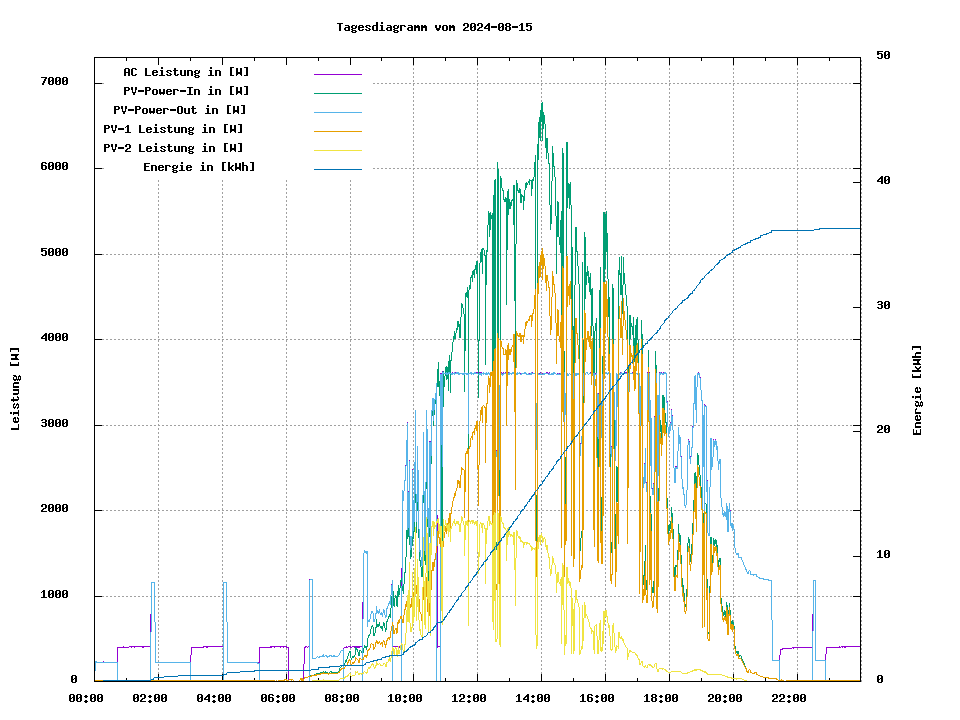Click the 00:00 tick on the time axis

pos(86,698)
